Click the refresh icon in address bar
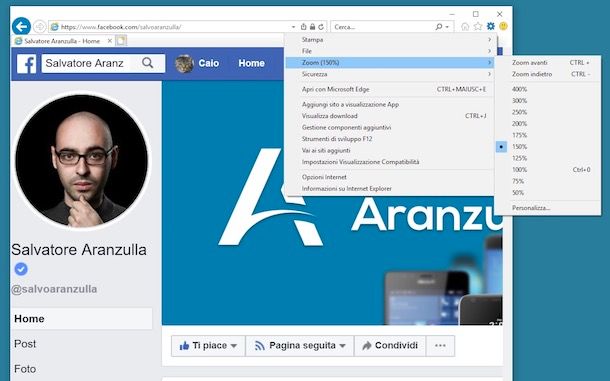This screenshot has width=610, height=381. (321, 26)
